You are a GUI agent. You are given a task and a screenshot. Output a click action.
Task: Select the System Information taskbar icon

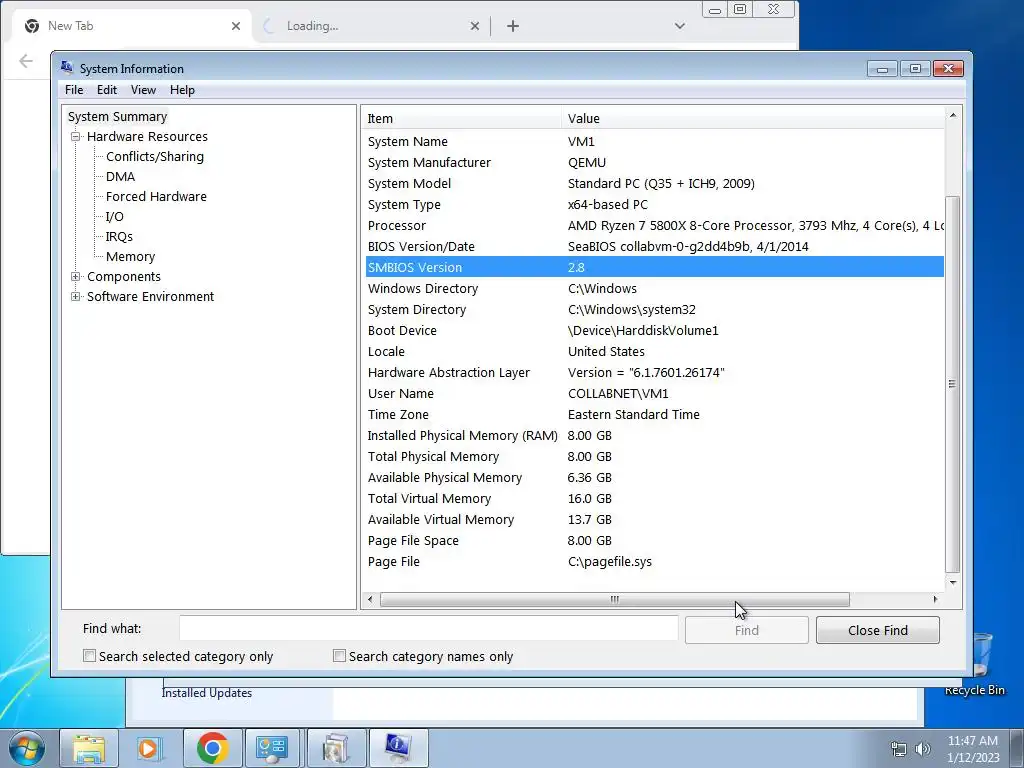398,748
